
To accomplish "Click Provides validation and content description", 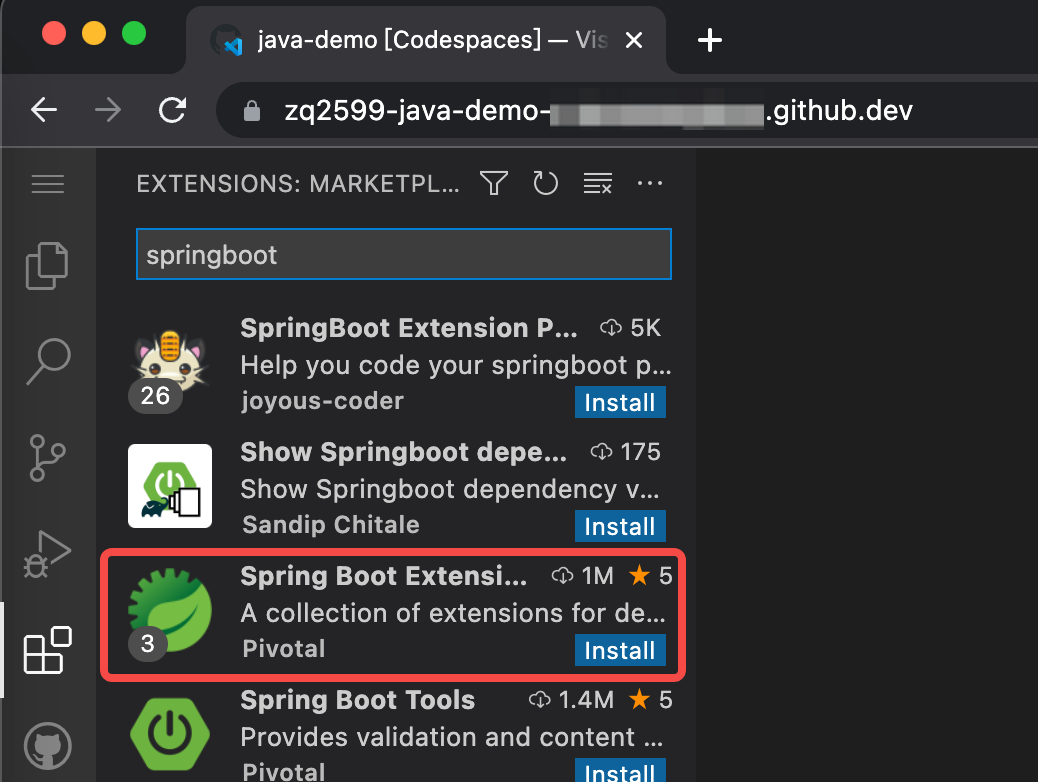I will [x=451, y=737].
